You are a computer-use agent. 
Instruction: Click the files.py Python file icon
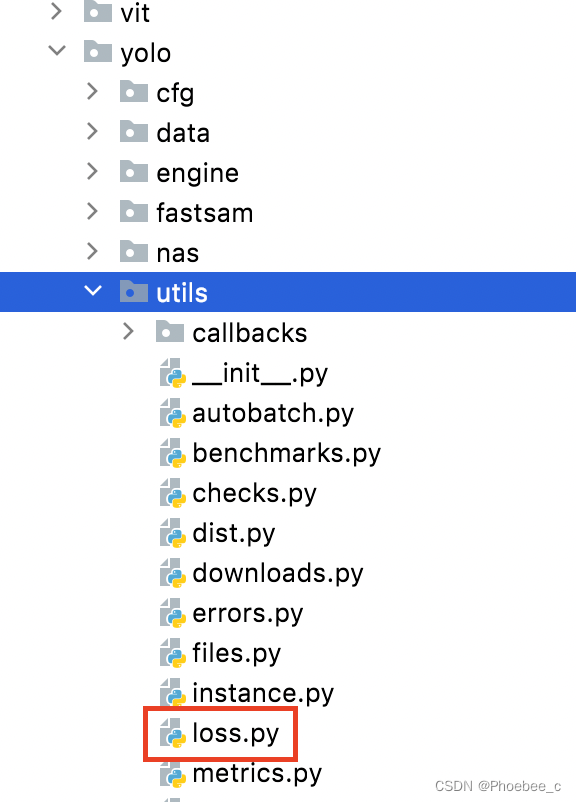pos(173,653)
